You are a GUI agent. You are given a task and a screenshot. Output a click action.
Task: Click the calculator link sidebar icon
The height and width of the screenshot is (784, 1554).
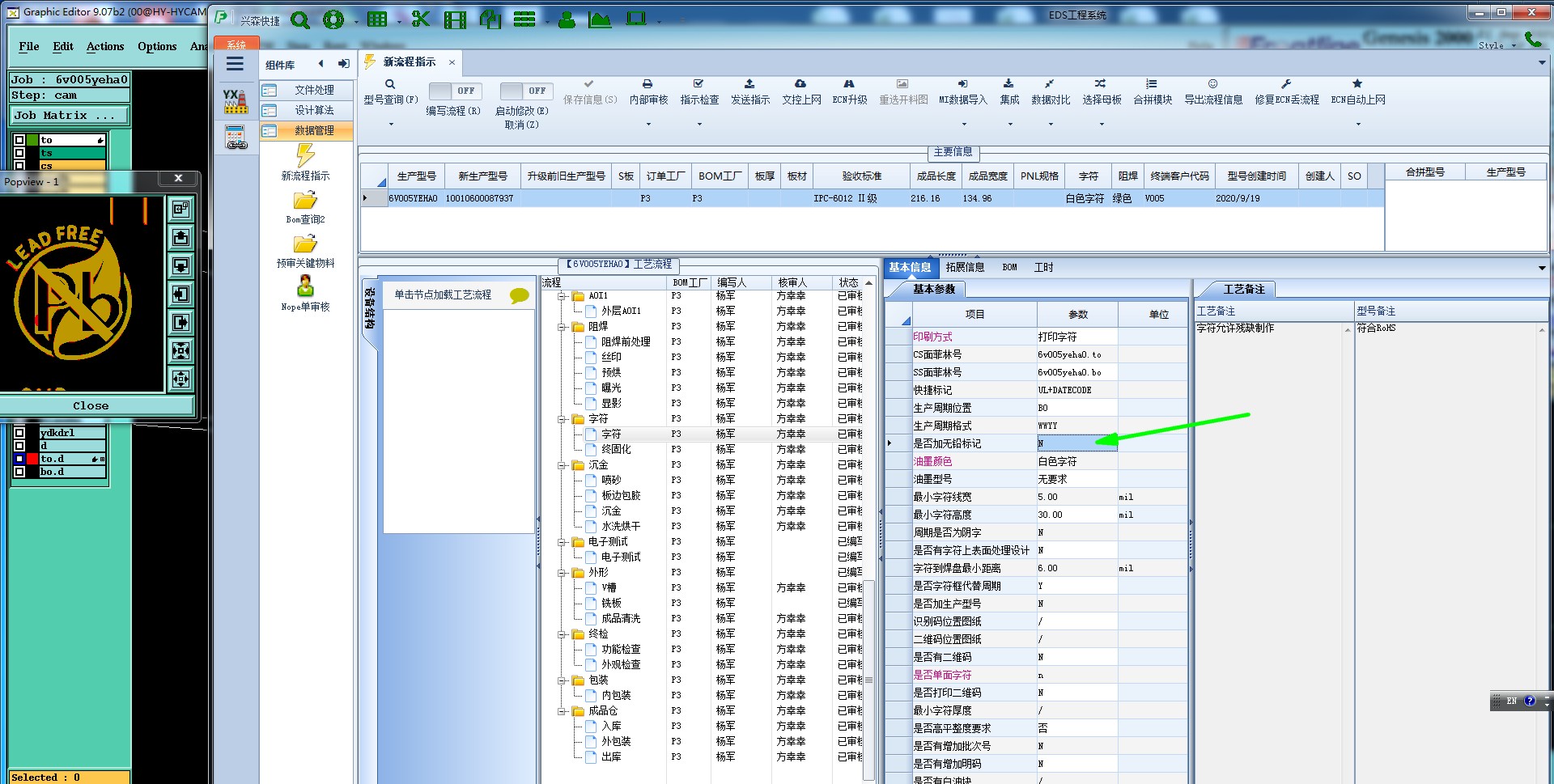[236, 138]
